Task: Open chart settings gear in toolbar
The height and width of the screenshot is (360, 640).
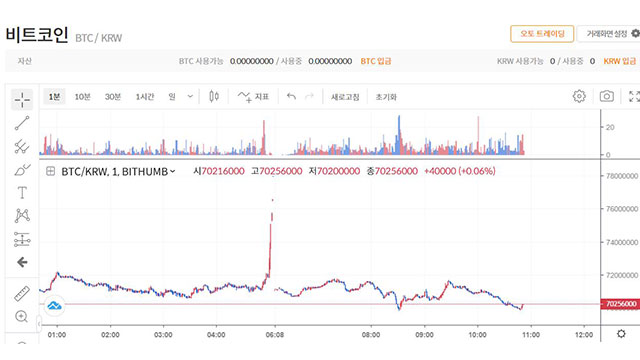Action: [x=579, y=96]
